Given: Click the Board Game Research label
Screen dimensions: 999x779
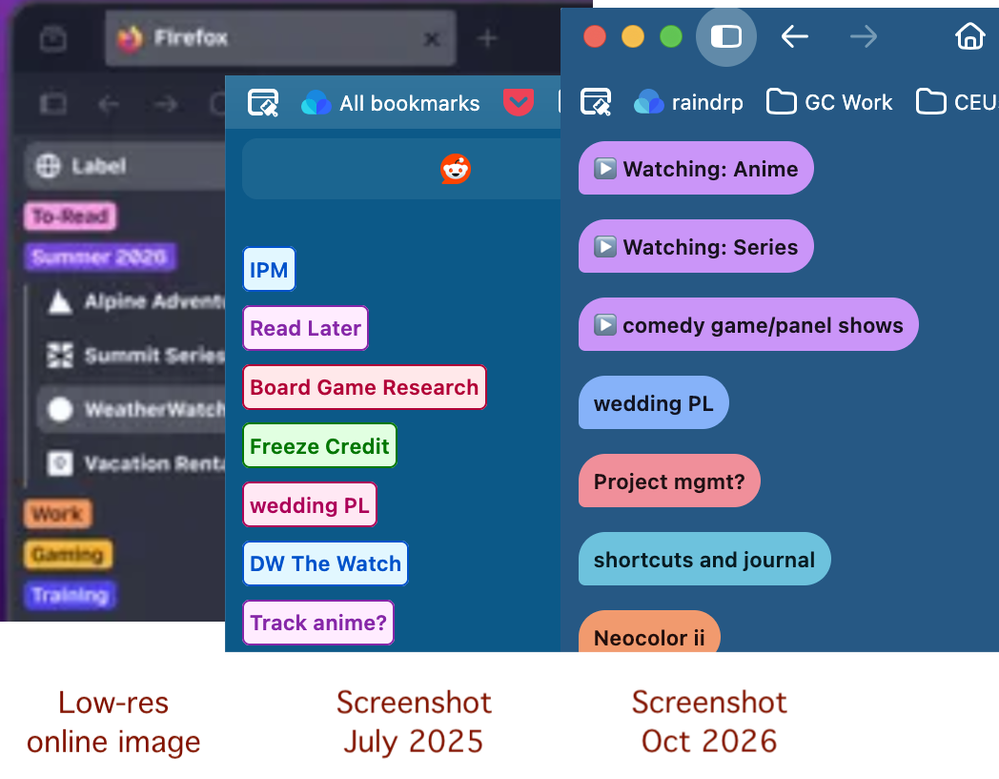Looking at the screenshot, I should (364, 387).
